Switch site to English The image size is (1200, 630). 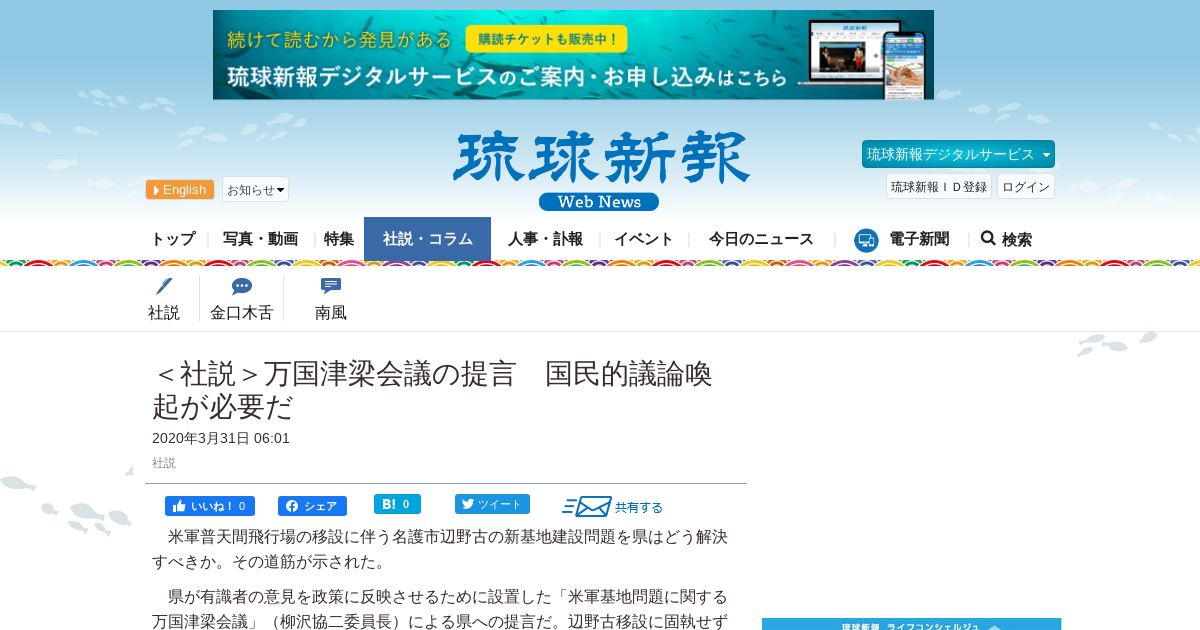pyautogui.click(x=180, y=190)
